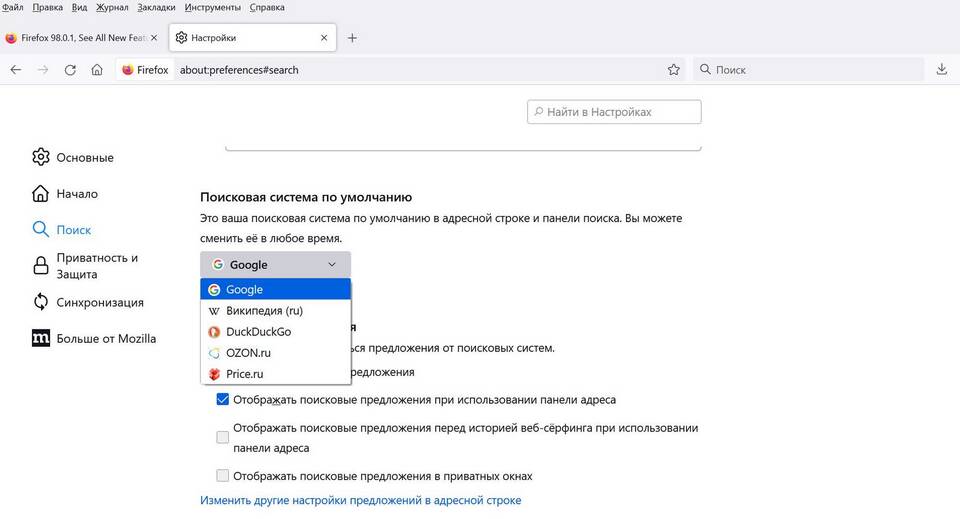This screenshot has height=519, width=960.
Task: Click the Reload page icon
Action: (70, 70)
